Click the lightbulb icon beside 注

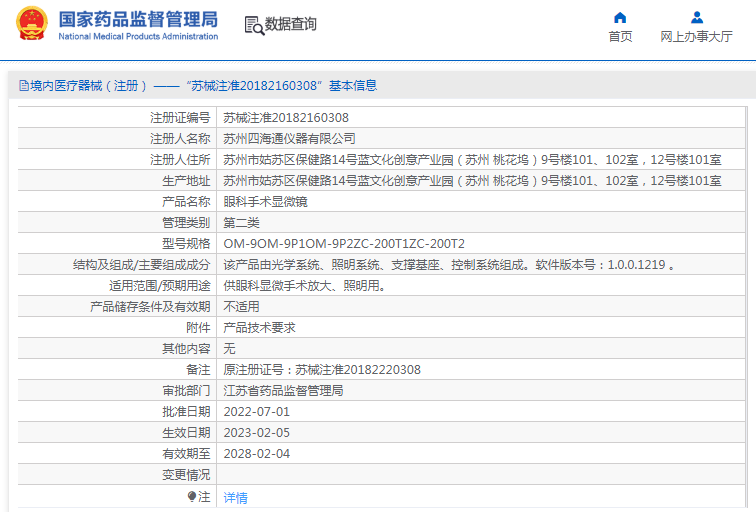coord(192,496)
